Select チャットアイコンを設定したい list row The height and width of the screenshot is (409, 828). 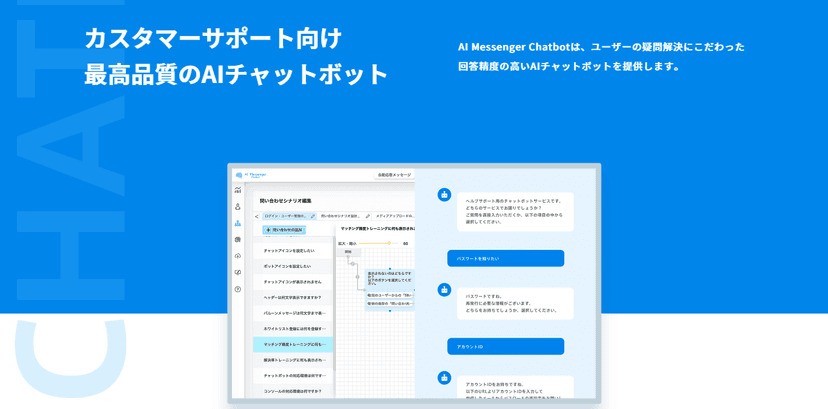pos(293,251)
